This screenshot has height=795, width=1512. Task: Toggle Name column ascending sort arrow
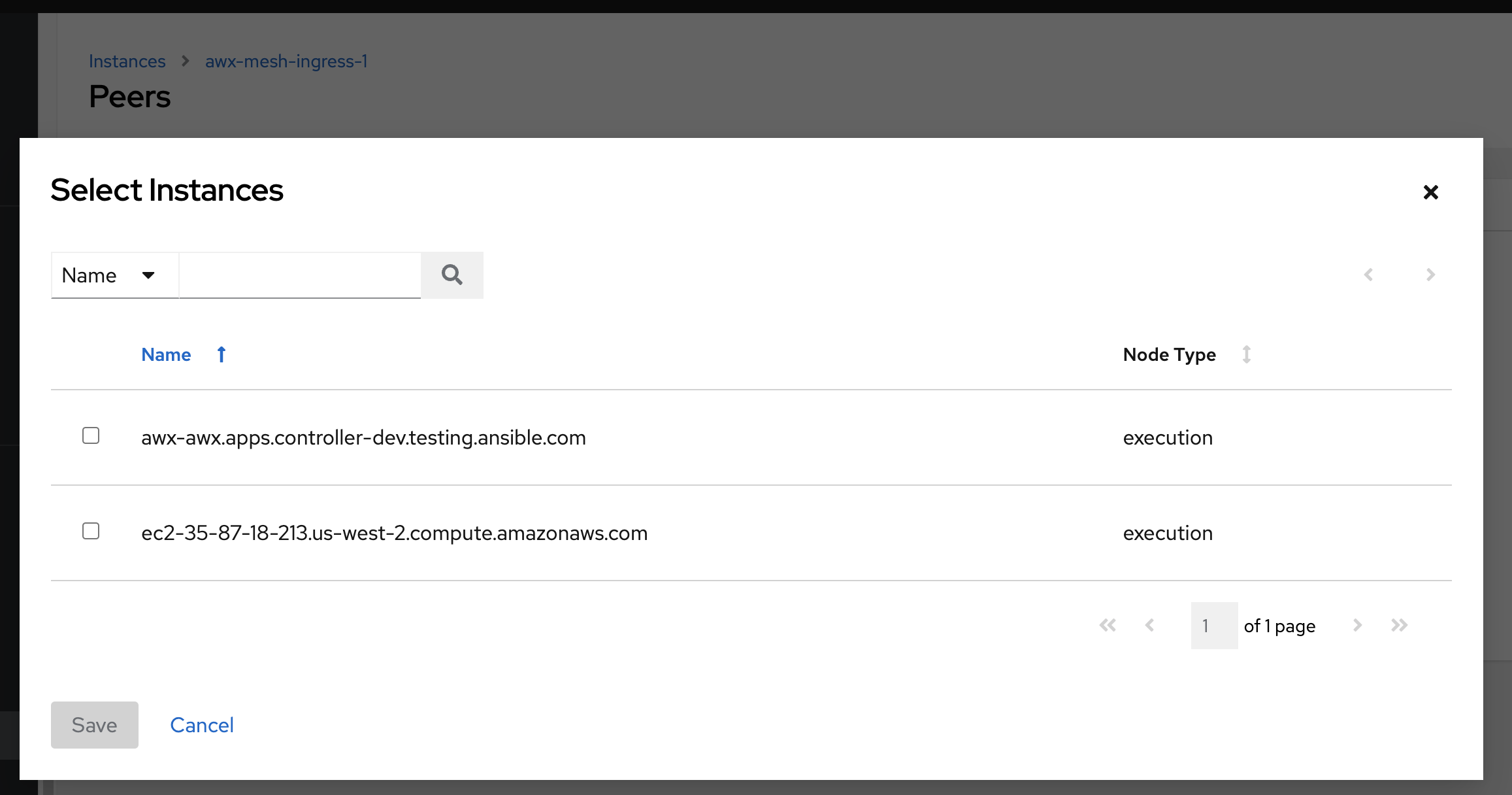point(222,354)
